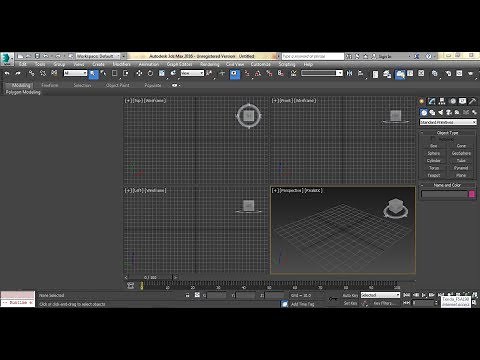Click the Pyramid primitive button

[461, 168]
